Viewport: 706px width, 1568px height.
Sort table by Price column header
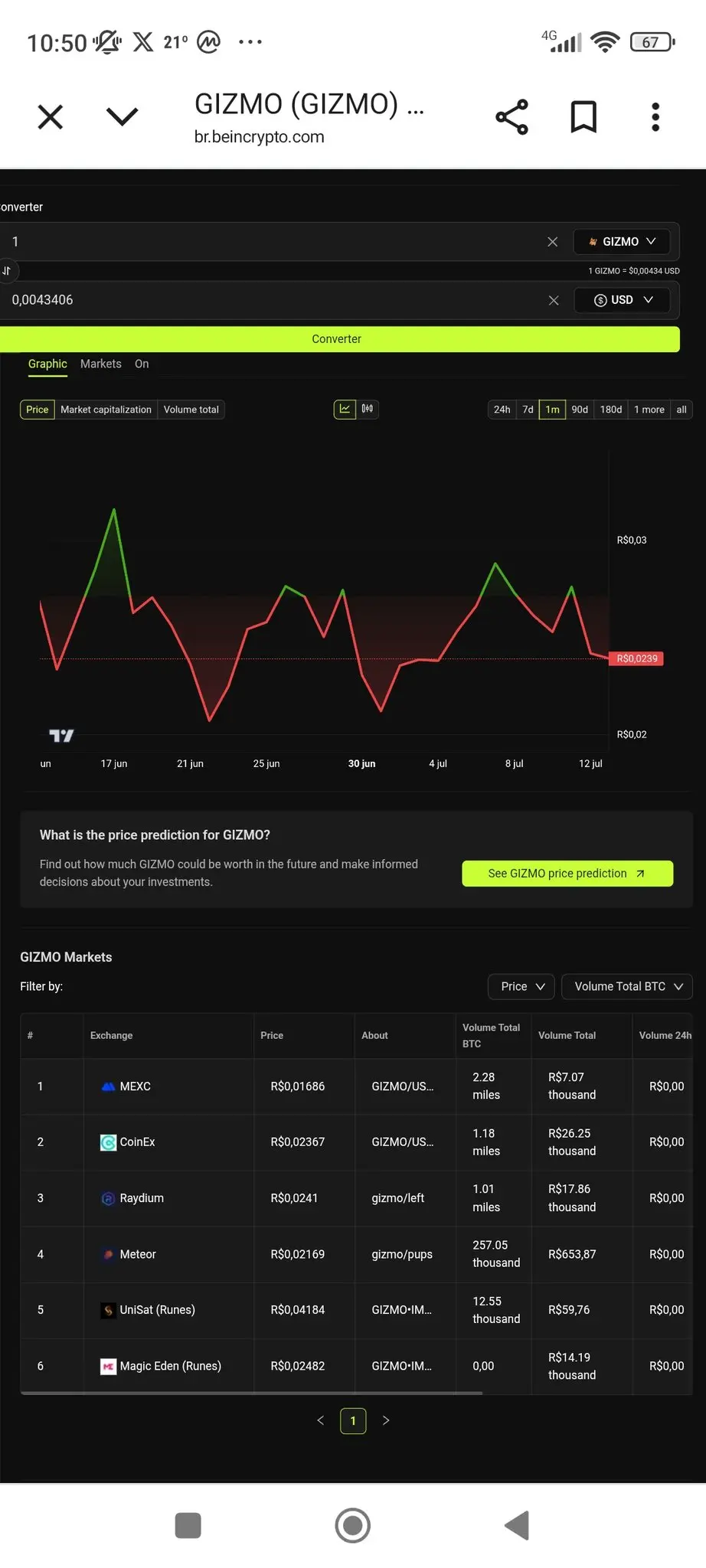[x=272, y=1036]
